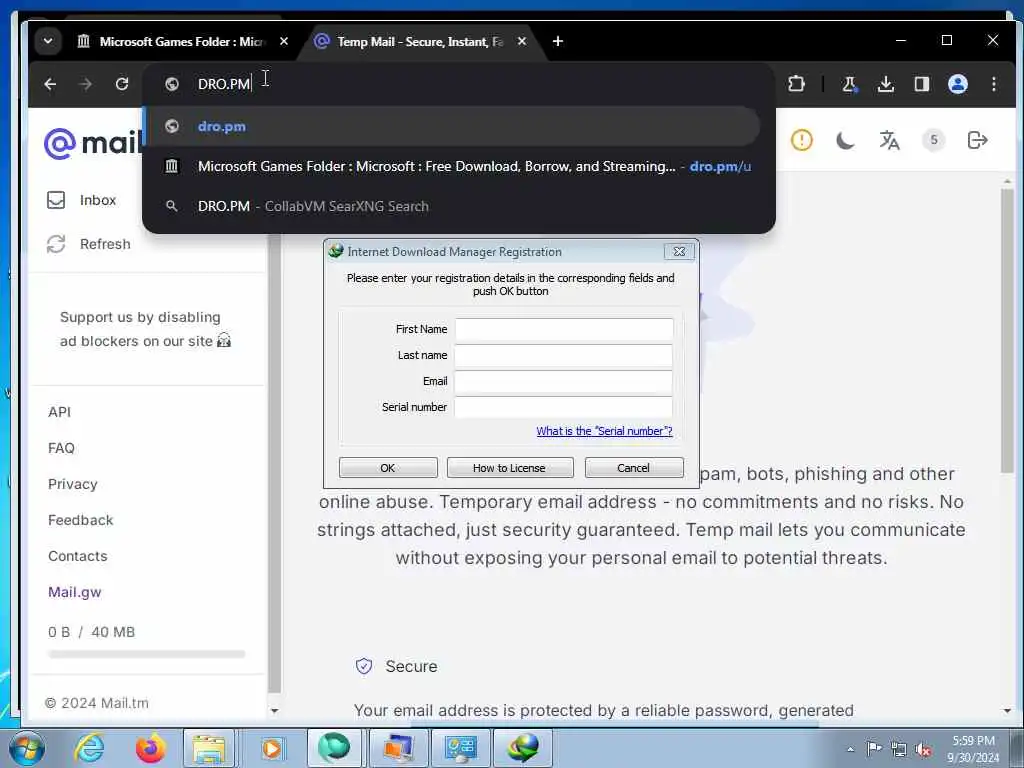Show hidden system tray icons arrow
1024x768 pixels.
[x=850, y=749]
